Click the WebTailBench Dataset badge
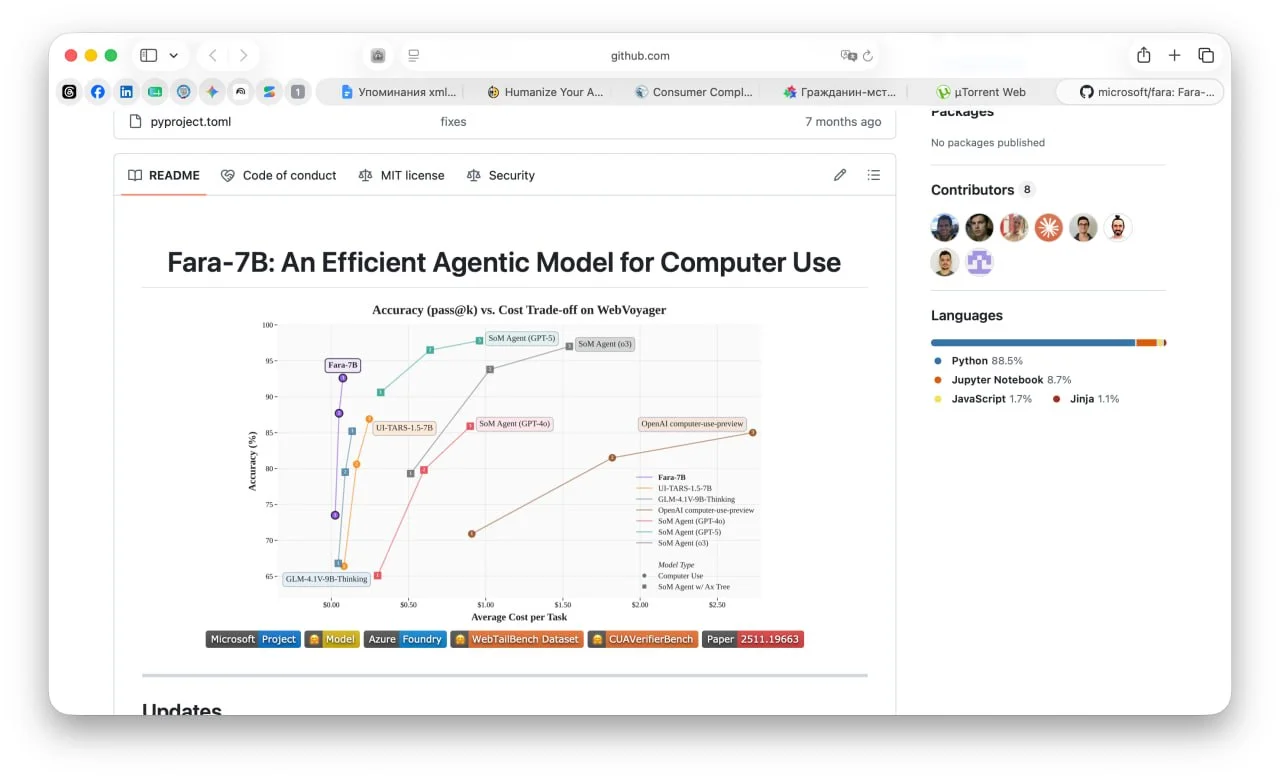1280x779 pixels. click(516, 639)
